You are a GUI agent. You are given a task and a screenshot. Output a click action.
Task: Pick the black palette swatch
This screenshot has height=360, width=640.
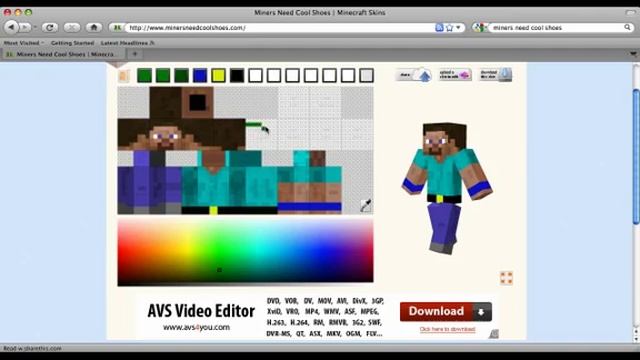tap(237, 76)
